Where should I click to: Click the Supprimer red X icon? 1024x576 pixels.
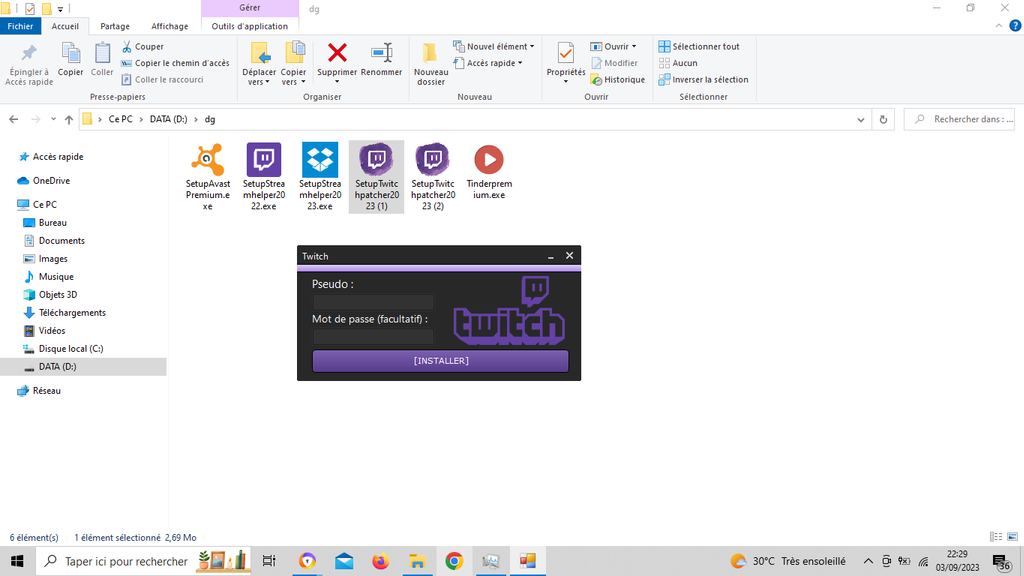point(337,52)
